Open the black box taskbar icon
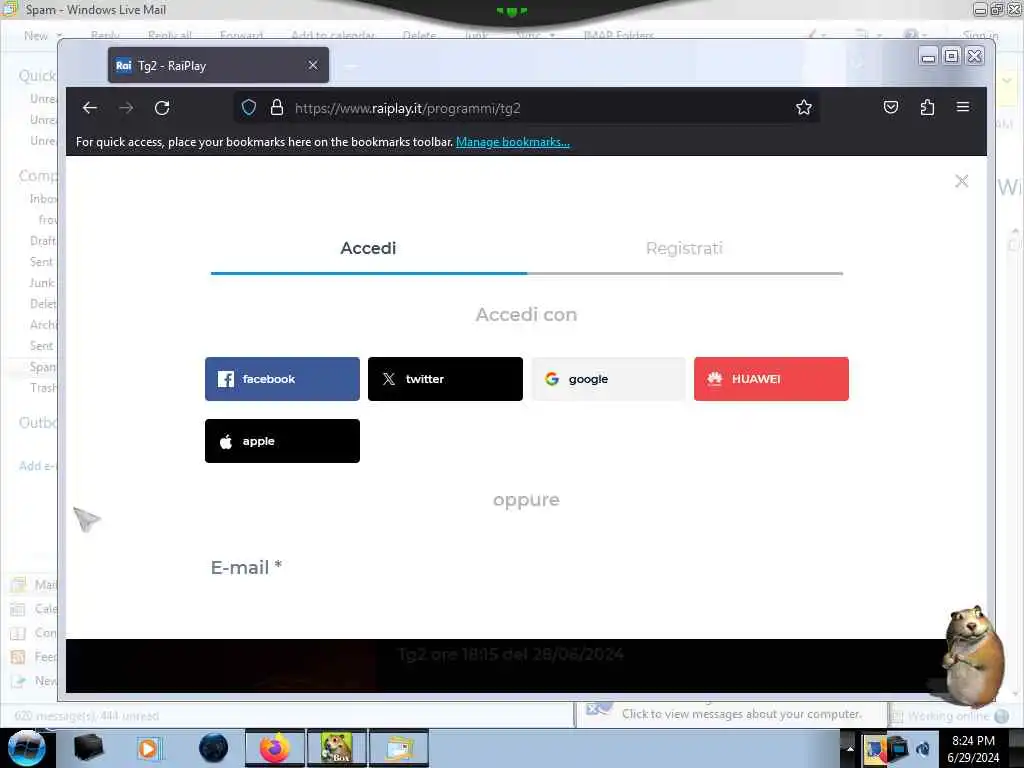 [88, 748]
